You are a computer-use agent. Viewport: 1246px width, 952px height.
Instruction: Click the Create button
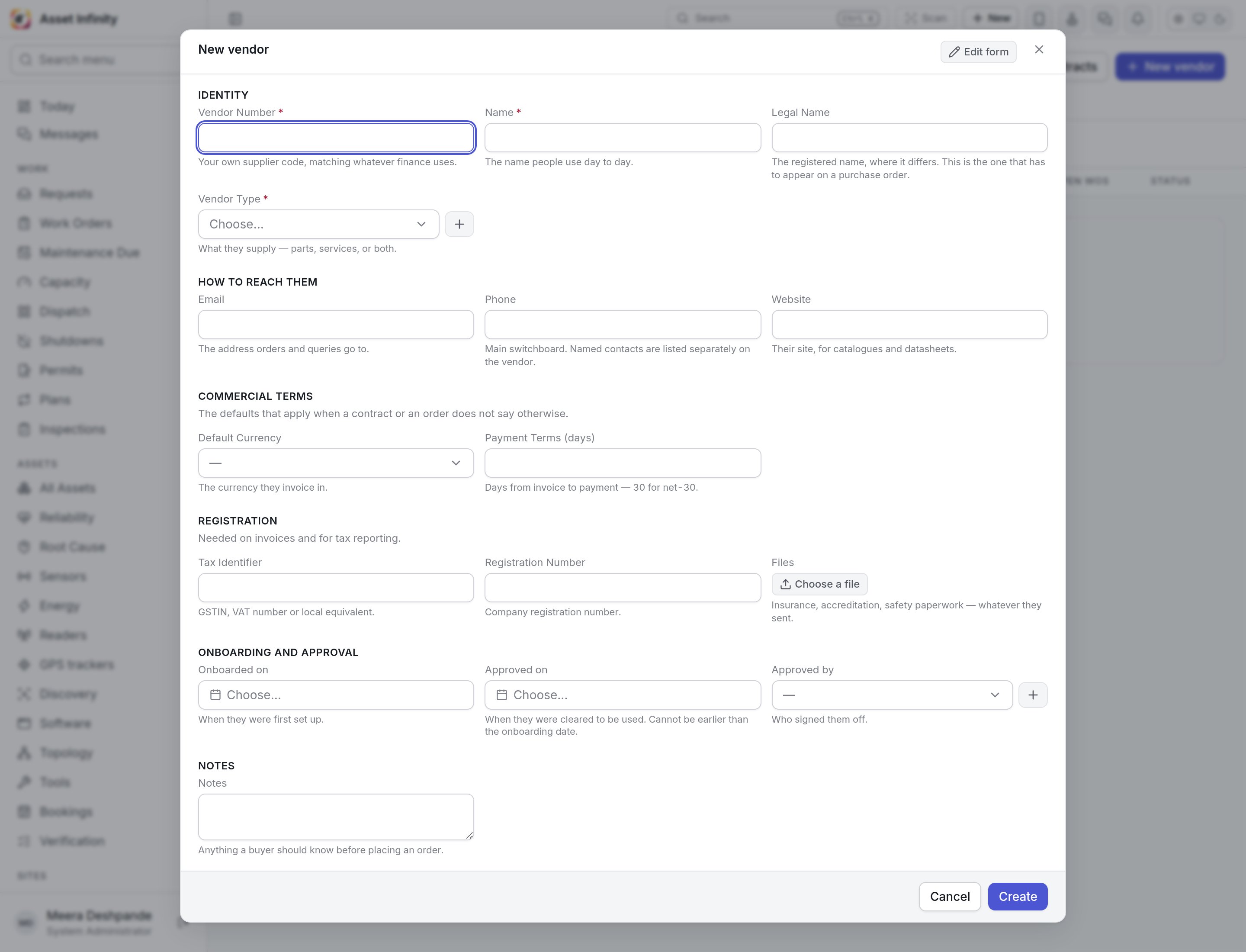coord(1018,897)
